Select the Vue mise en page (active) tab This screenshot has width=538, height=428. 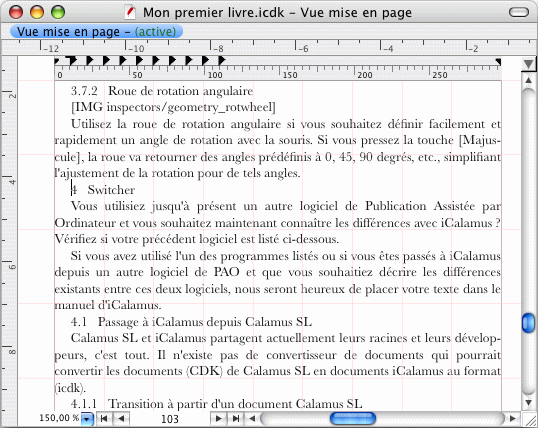click(96, 32)
